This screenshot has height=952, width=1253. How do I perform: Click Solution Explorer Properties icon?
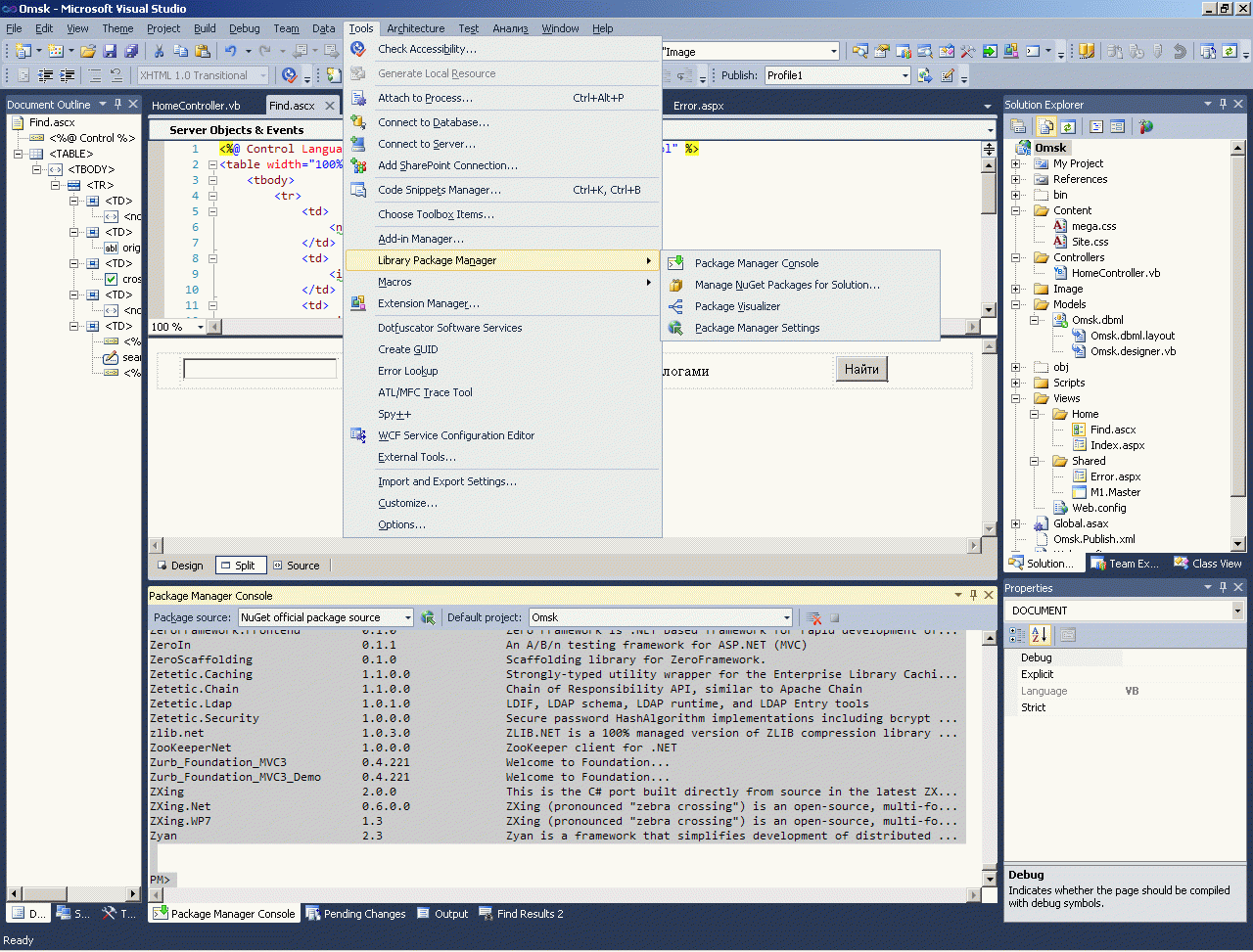1018,126
